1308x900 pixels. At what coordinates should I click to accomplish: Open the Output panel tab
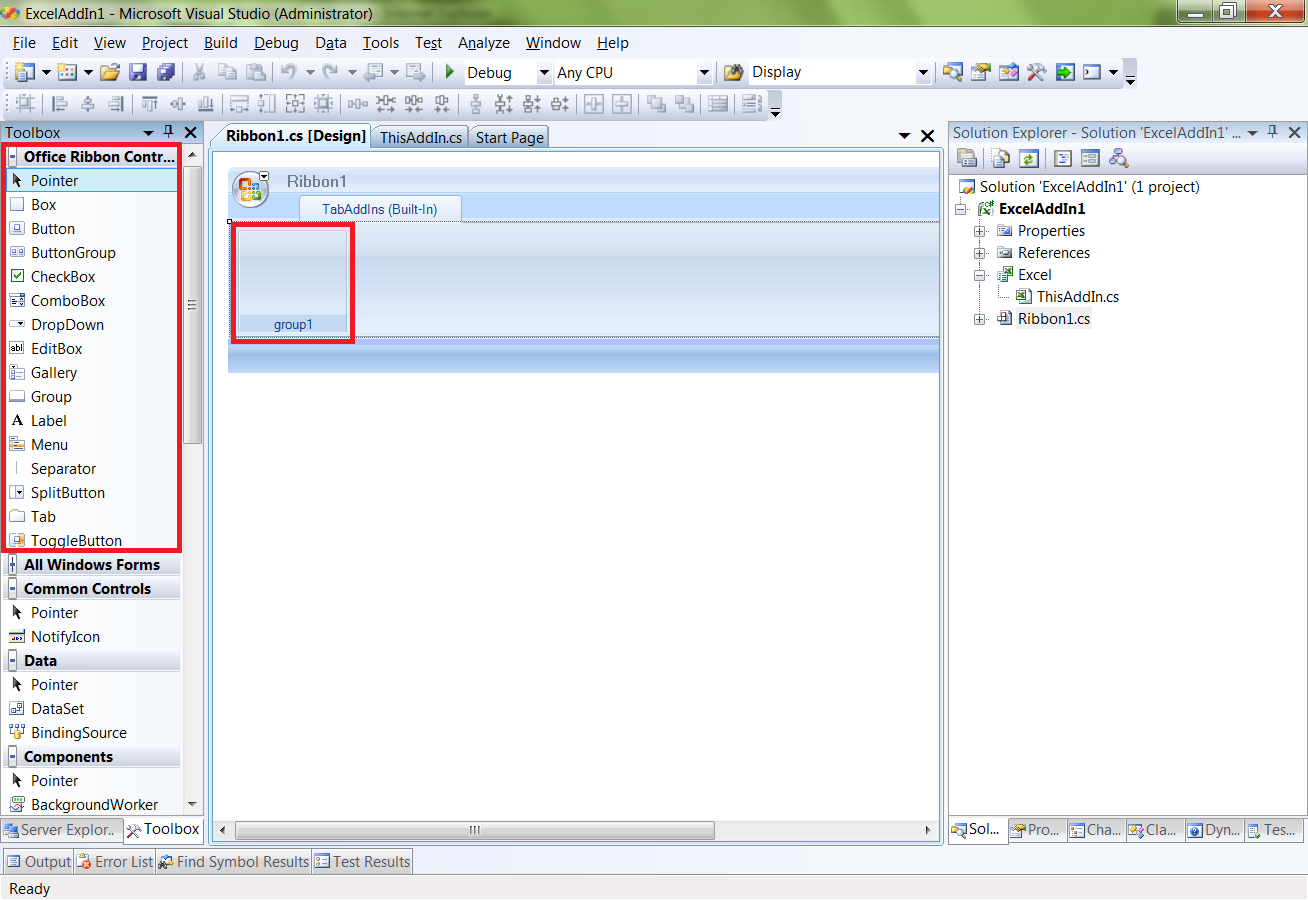pyautogui.click(x=39, y=862)
